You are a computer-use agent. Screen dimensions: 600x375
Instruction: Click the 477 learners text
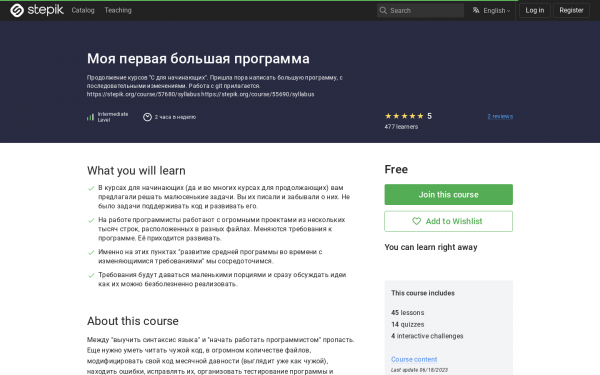(401, 127)
